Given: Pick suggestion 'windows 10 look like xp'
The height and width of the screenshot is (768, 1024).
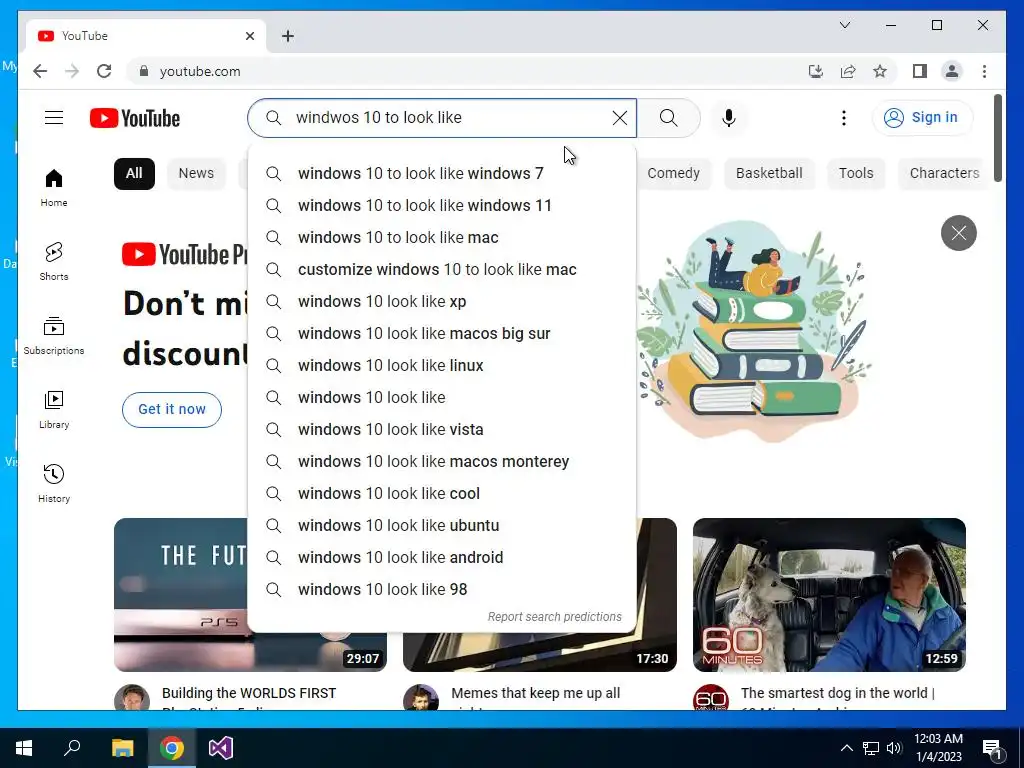Looking at the screenshot, I should pos(442,301).
